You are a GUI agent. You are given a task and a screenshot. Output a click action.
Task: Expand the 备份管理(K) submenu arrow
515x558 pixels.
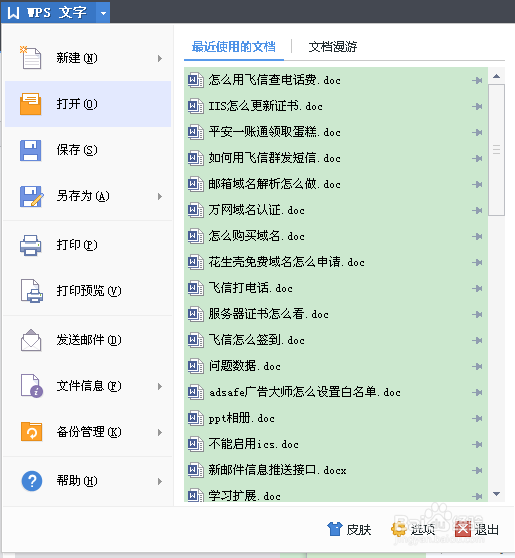160,432
